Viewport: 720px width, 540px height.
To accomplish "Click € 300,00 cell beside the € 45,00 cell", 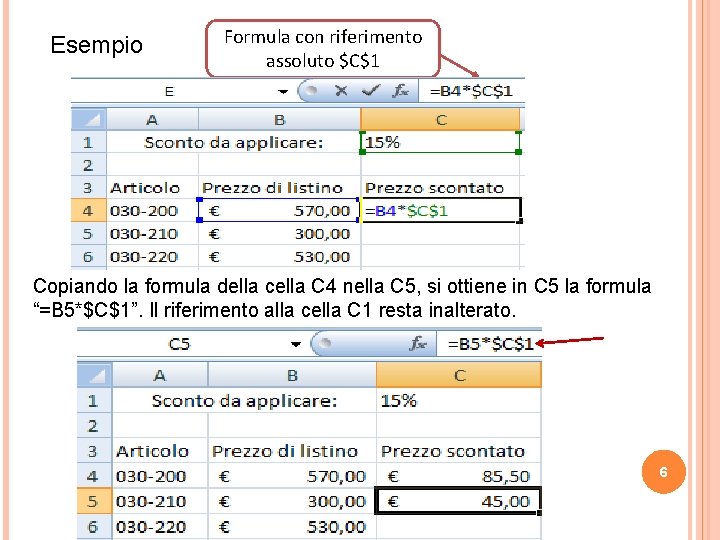I will click(292, 501).
